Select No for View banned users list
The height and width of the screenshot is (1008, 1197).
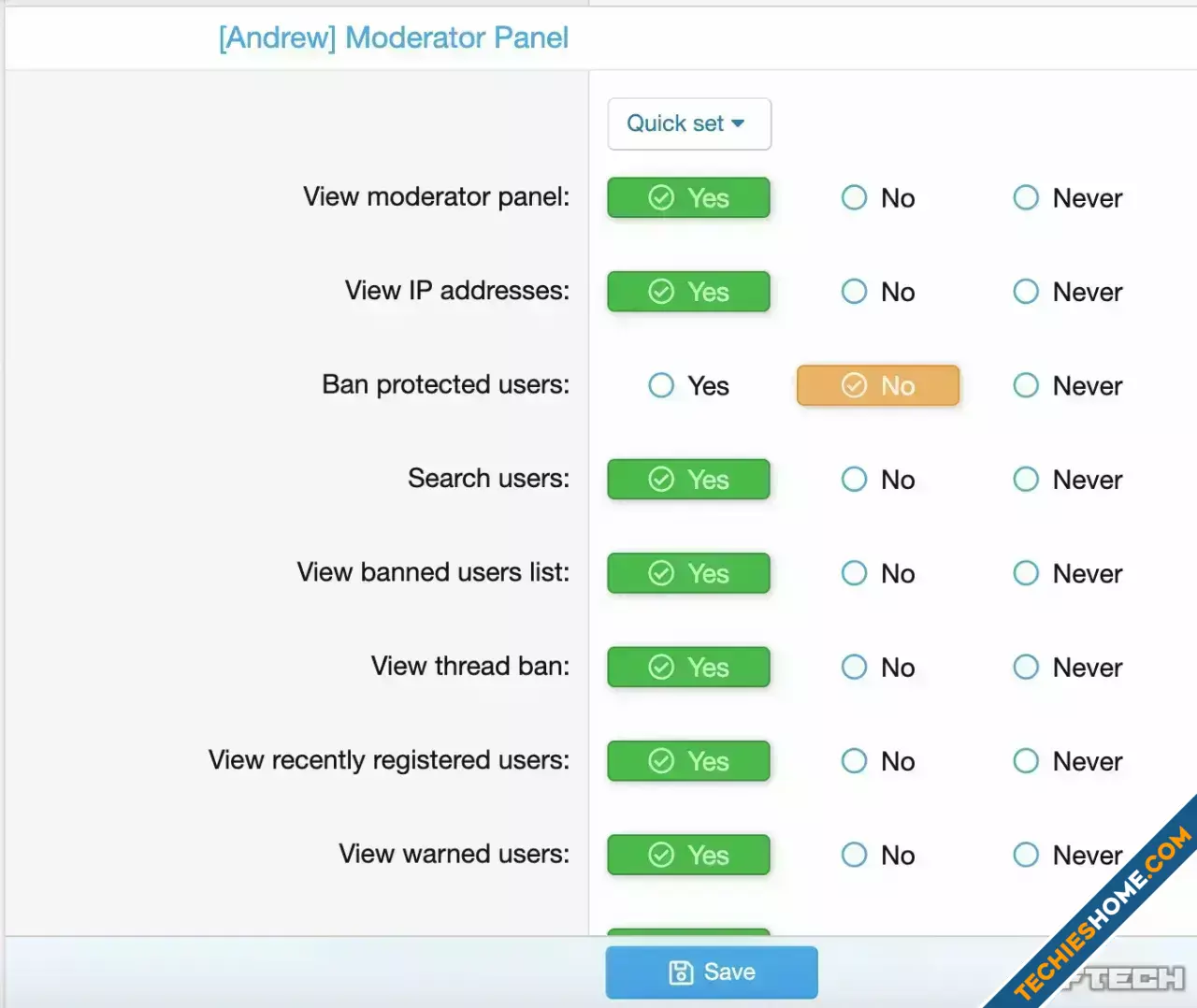(878, 573)
